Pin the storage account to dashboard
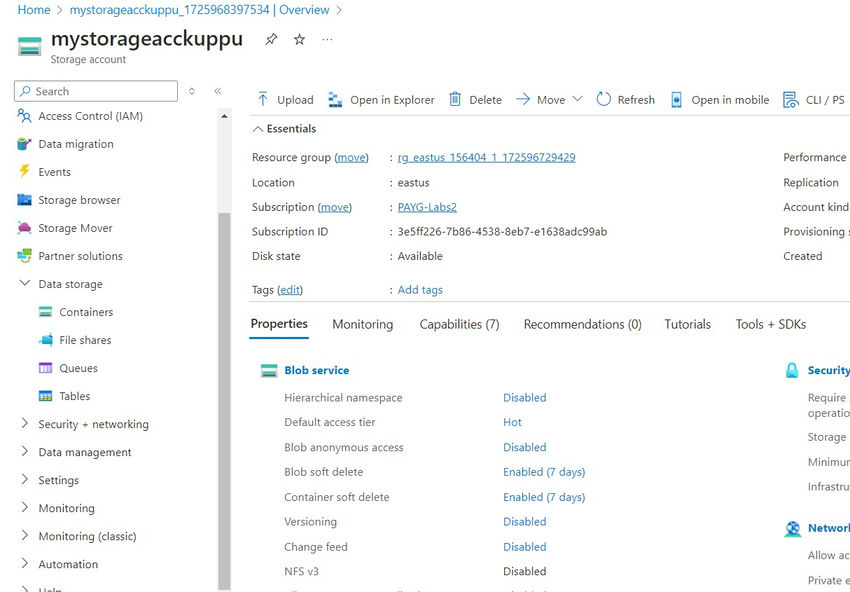This screenshot has width=850, height=592. (271, 39)
